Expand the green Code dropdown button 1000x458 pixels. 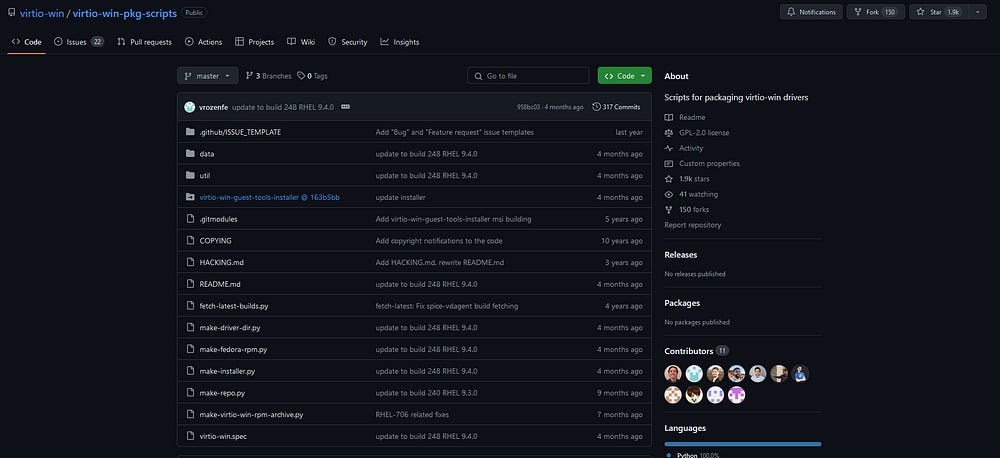(x=624, y=75)
